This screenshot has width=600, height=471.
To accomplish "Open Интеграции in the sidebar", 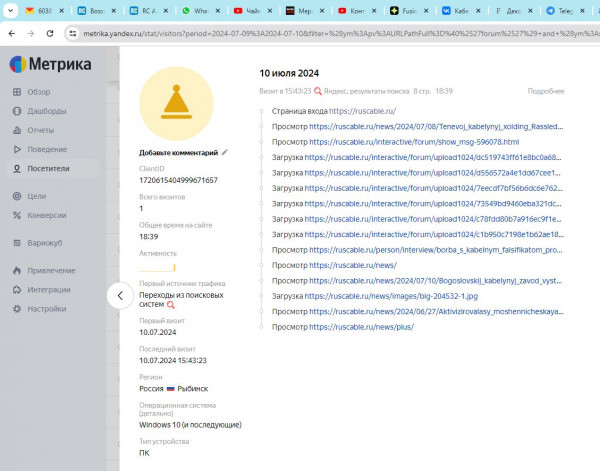I will [48, 290].
